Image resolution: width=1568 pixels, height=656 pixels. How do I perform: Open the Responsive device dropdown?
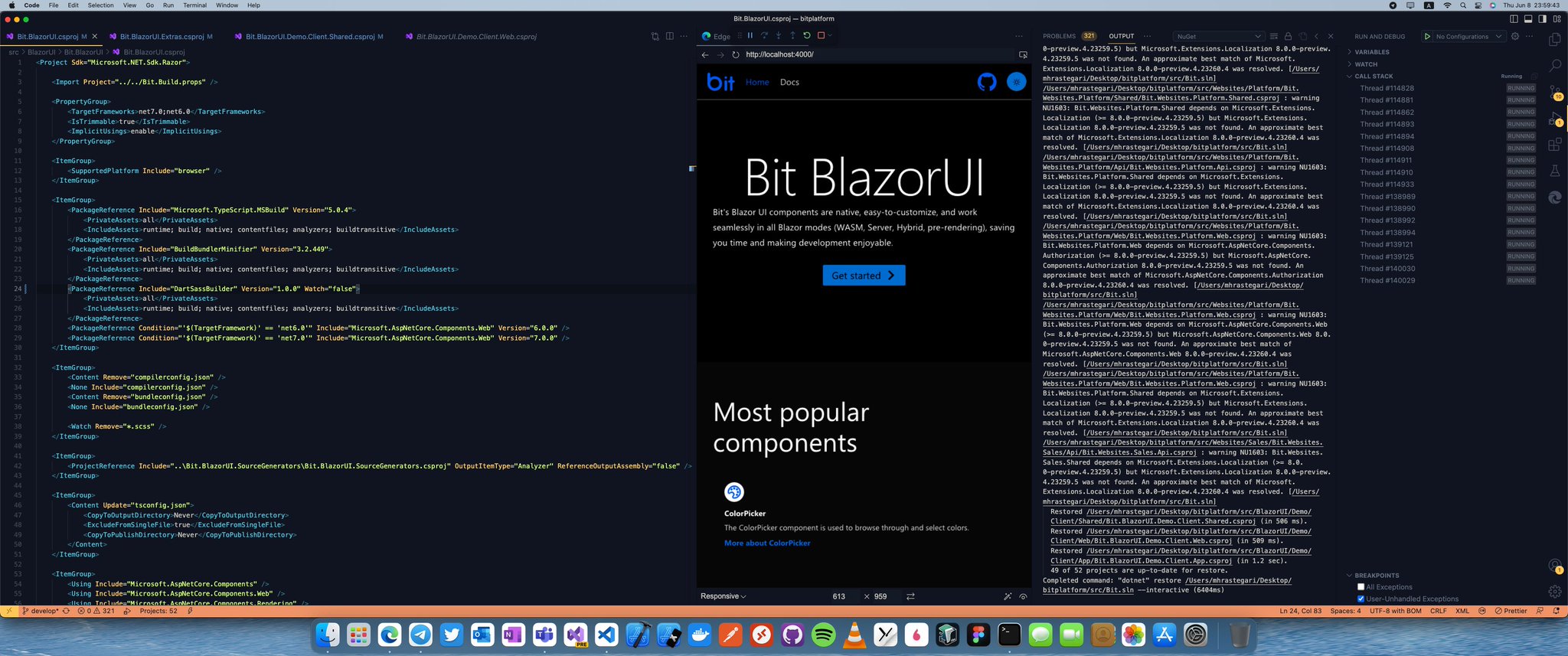[x=724, y=596]
